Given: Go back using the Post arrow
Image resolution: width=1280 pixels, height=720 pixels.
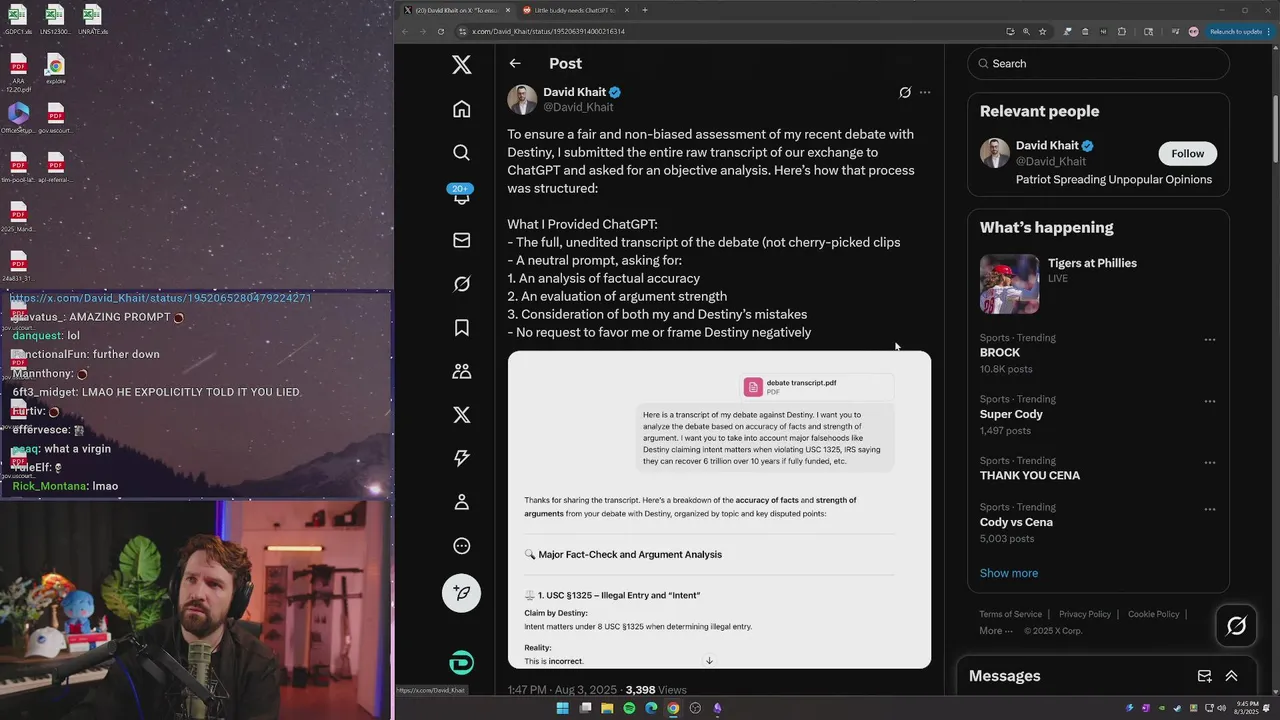Looking at the screenshot, I should tap(515, 63).
